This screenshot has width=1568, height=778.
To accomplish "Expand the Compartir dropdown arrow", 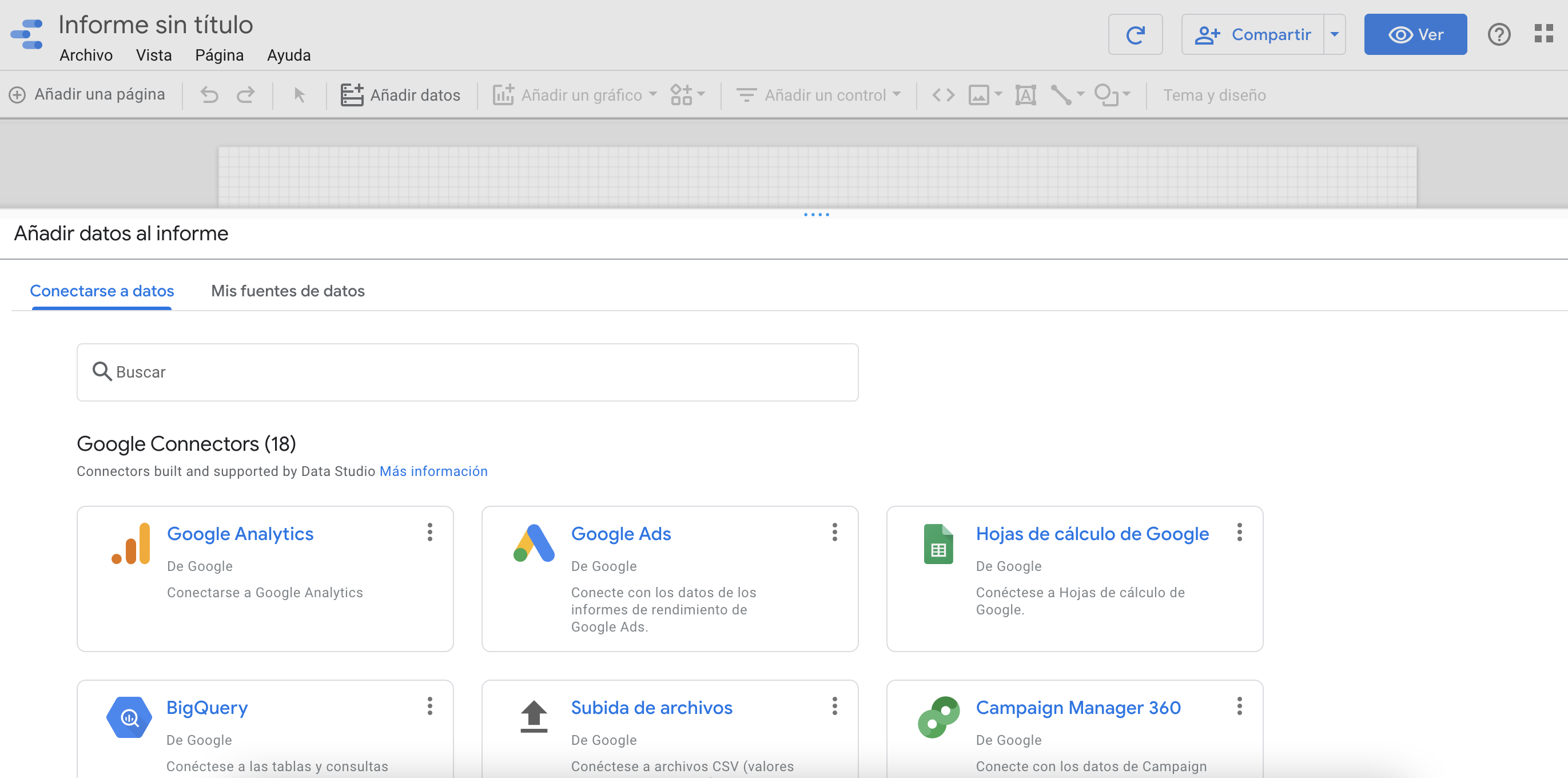I will pos(1334,35).
